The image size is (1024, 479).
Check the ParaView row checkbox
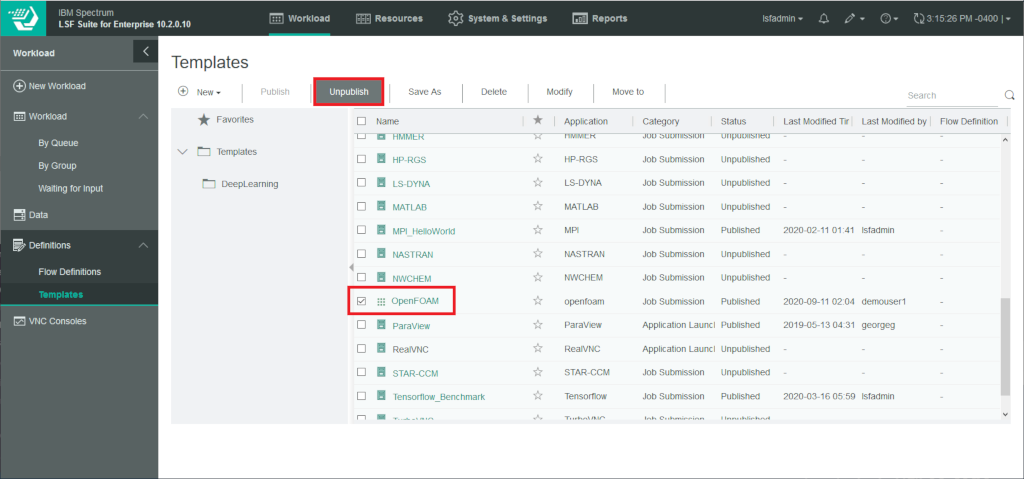(361, 325)
